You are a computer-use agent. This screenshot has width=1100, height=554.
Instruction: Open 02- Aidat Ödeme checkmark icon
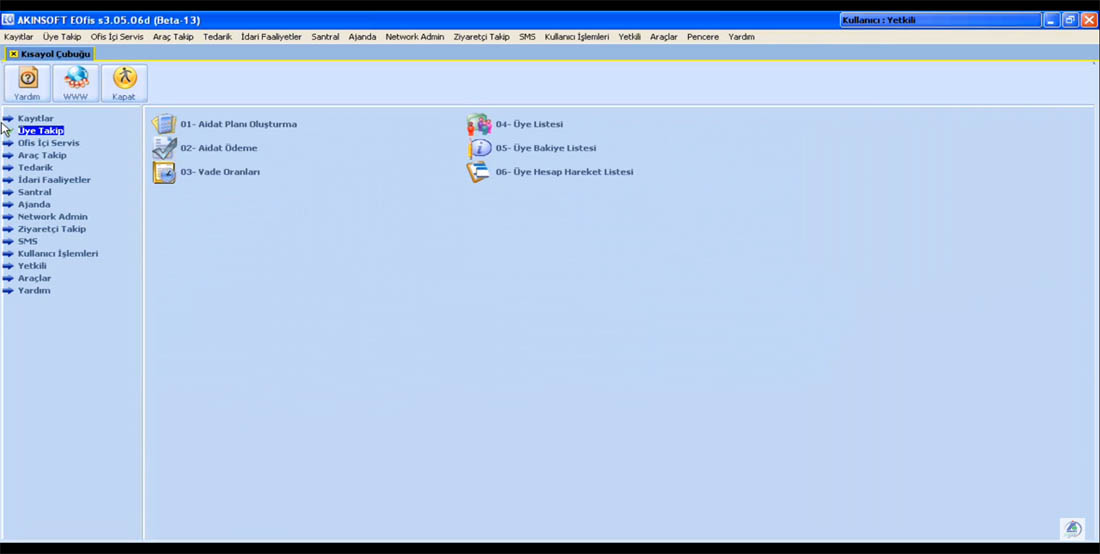[x=164, y=148]
